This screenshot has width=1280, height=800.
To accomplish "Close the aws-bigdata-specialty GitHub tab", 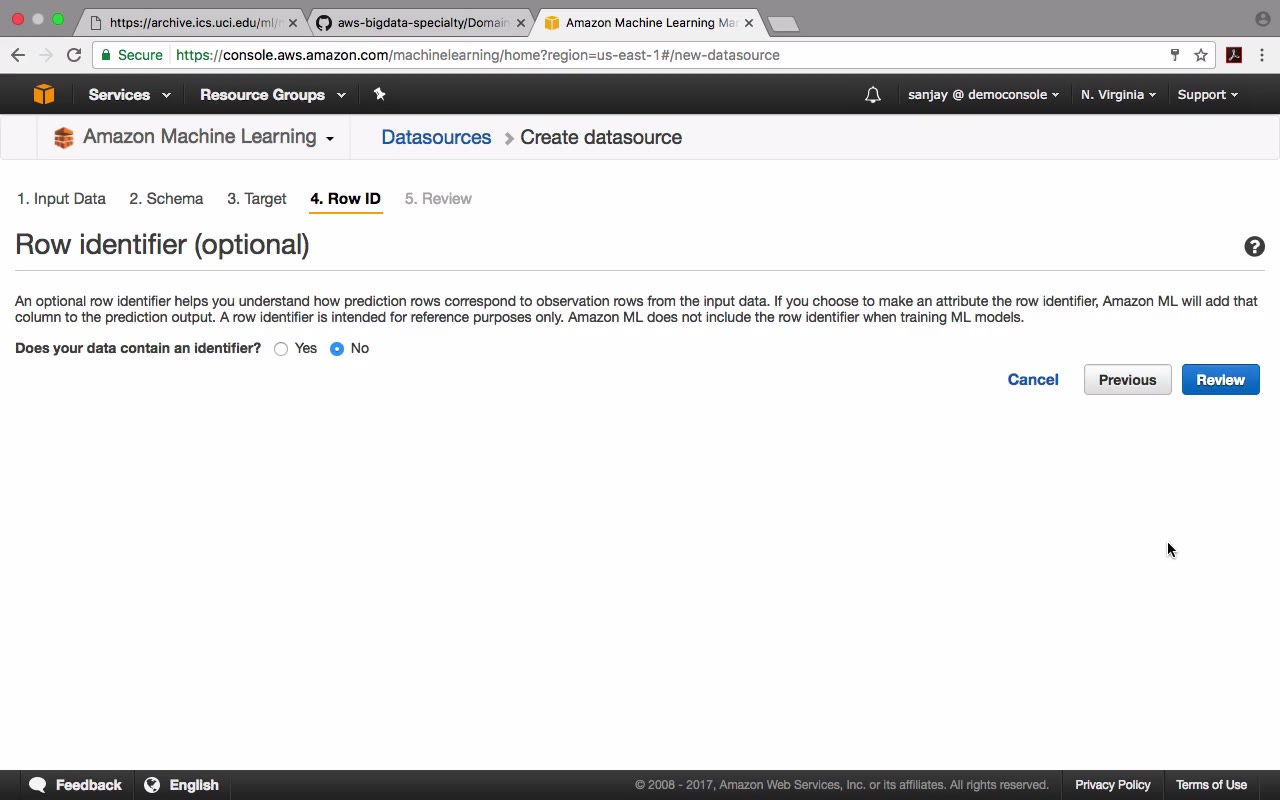I will tap(520, 22).
